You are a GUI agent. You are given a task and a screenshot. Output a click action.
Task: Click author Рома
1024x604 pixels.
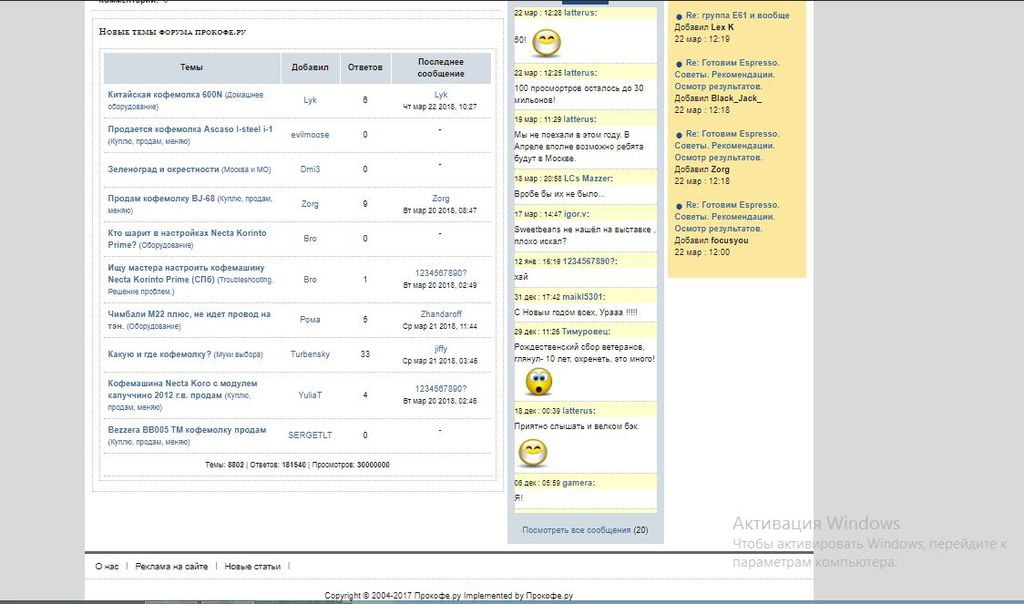pos(310,319)
